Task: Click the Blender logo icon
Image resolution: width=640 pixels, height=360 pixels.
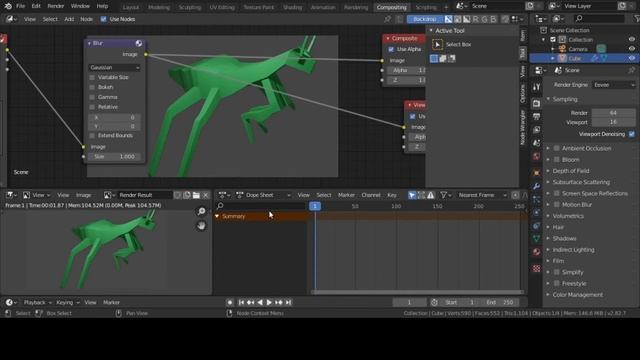Action: point(8,6)
